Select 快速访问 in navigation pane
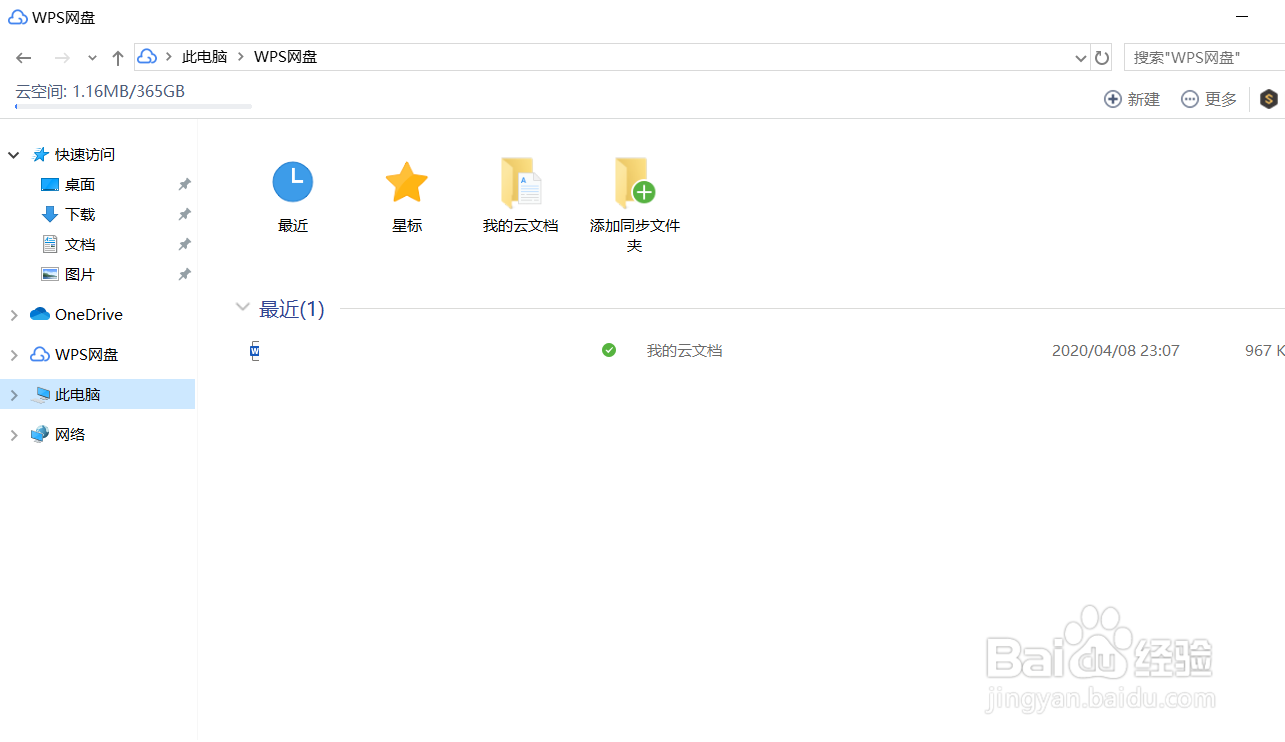 coord(85,154)
